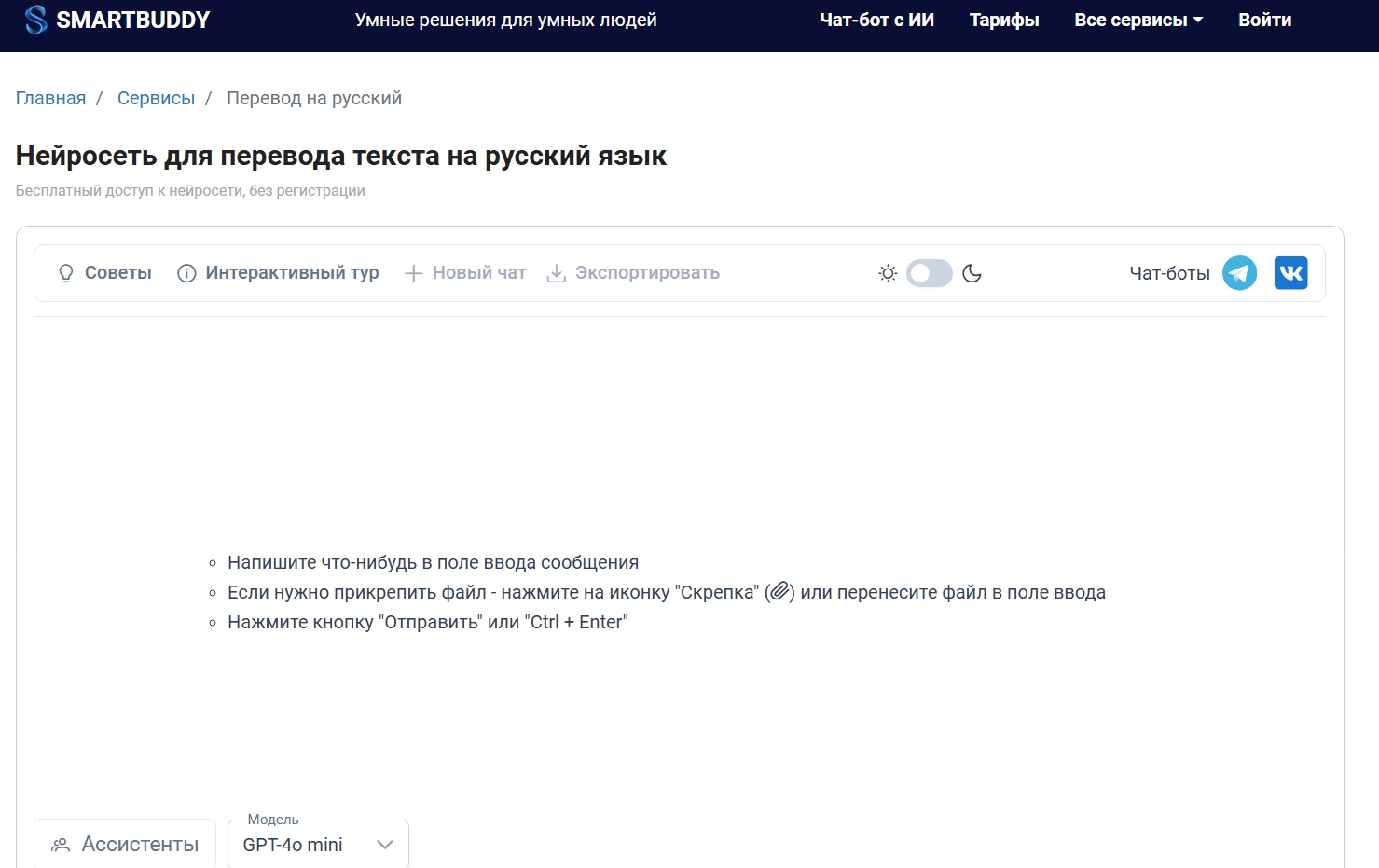This screenshot has width=1379, height=868.
Task: Click the sun icon for light theme
Action: (x=887, y=272)
